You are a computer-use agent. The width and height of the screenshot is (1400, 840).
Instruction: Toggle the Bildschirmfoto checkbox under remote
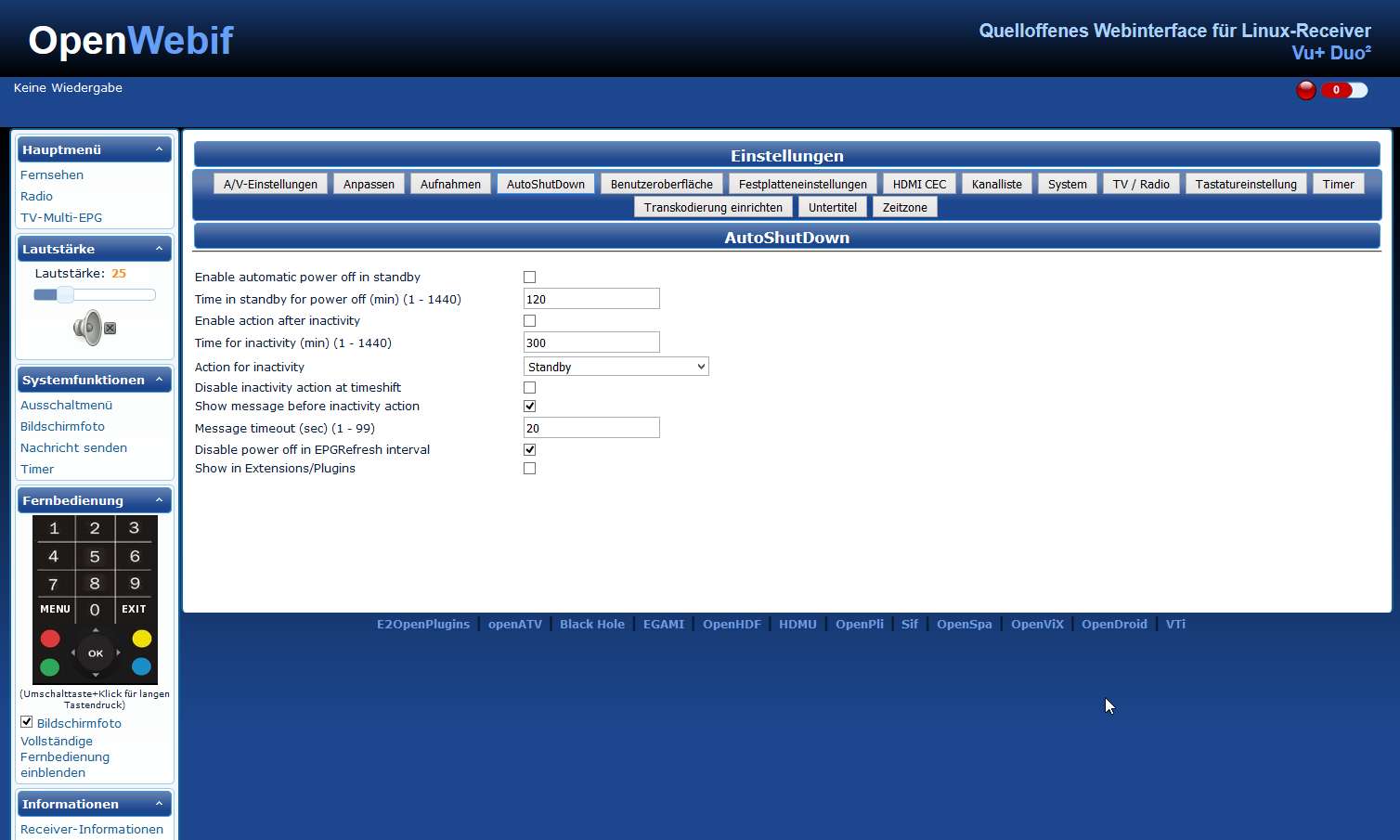click(27, 722)
